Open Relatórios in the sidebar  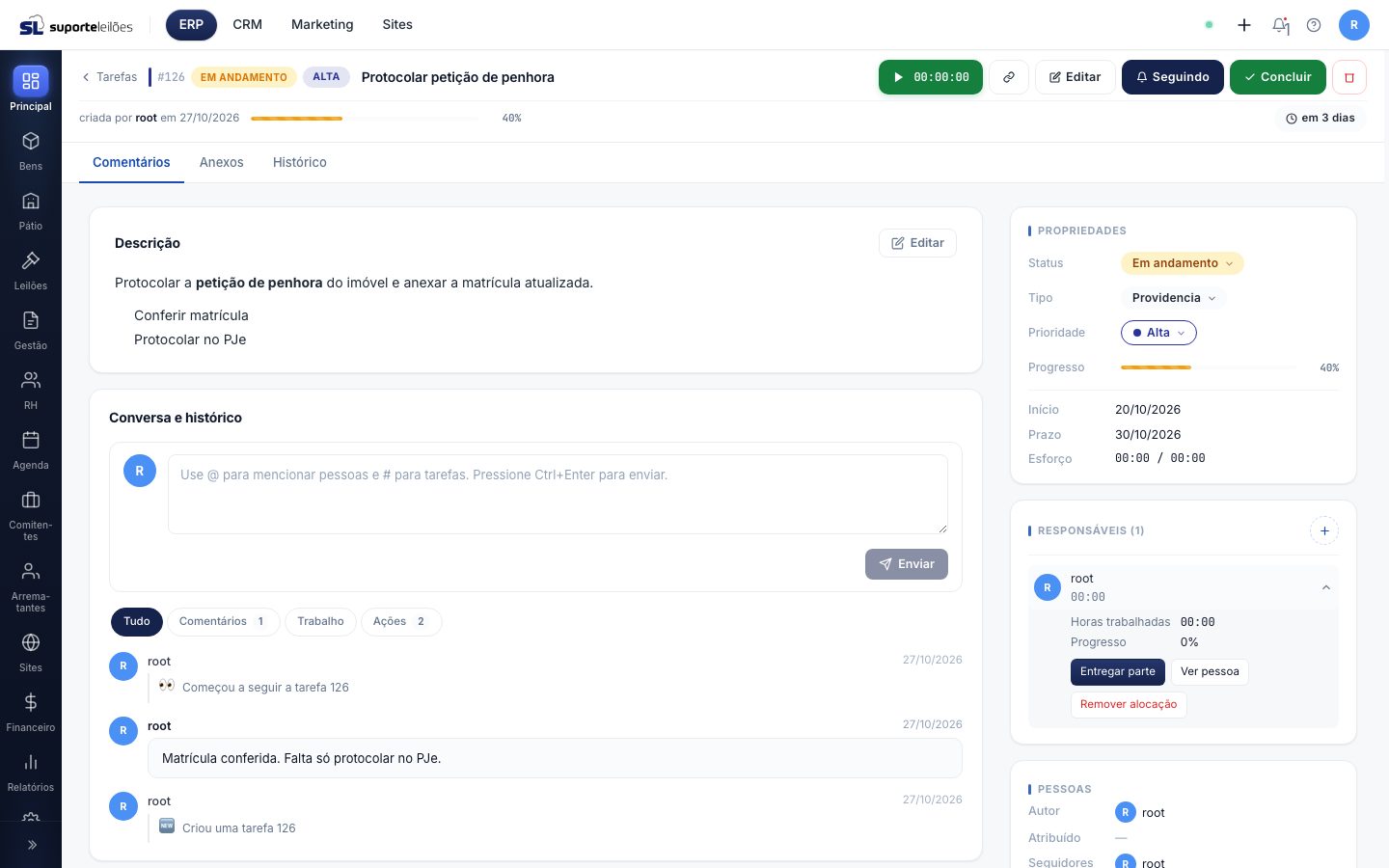click(x=31, y=772)
